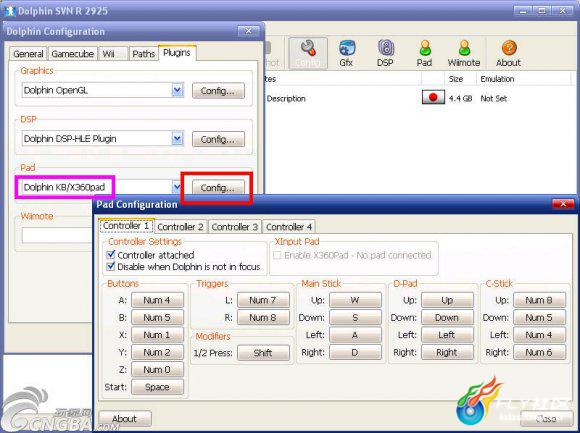Switch to the Controller 2 tab
The height and width of the screenshot is (433, 580).
point(181,227)
